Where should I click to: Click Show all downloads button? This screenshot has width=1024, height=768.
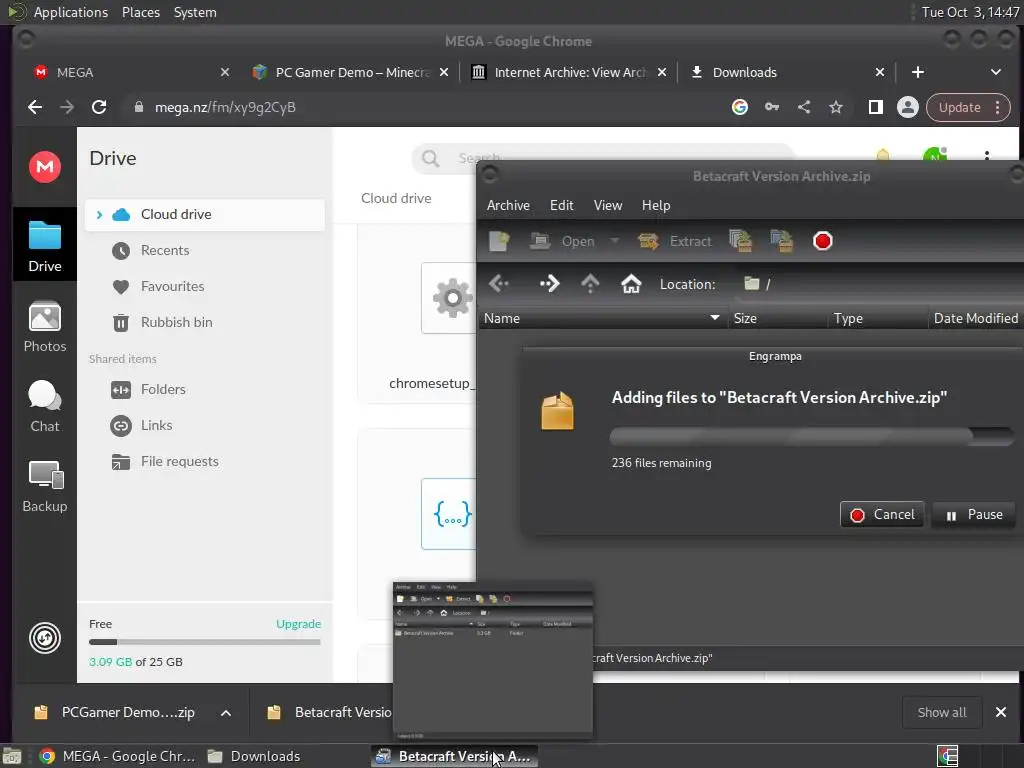(x=942, y=712)
